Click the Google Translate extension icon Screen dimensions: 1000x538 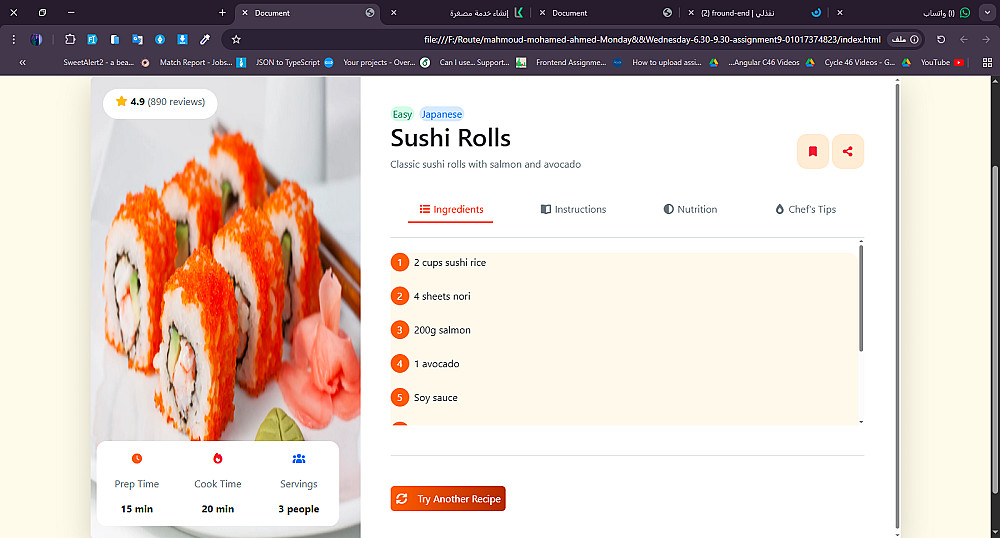[x=137, y=40]
